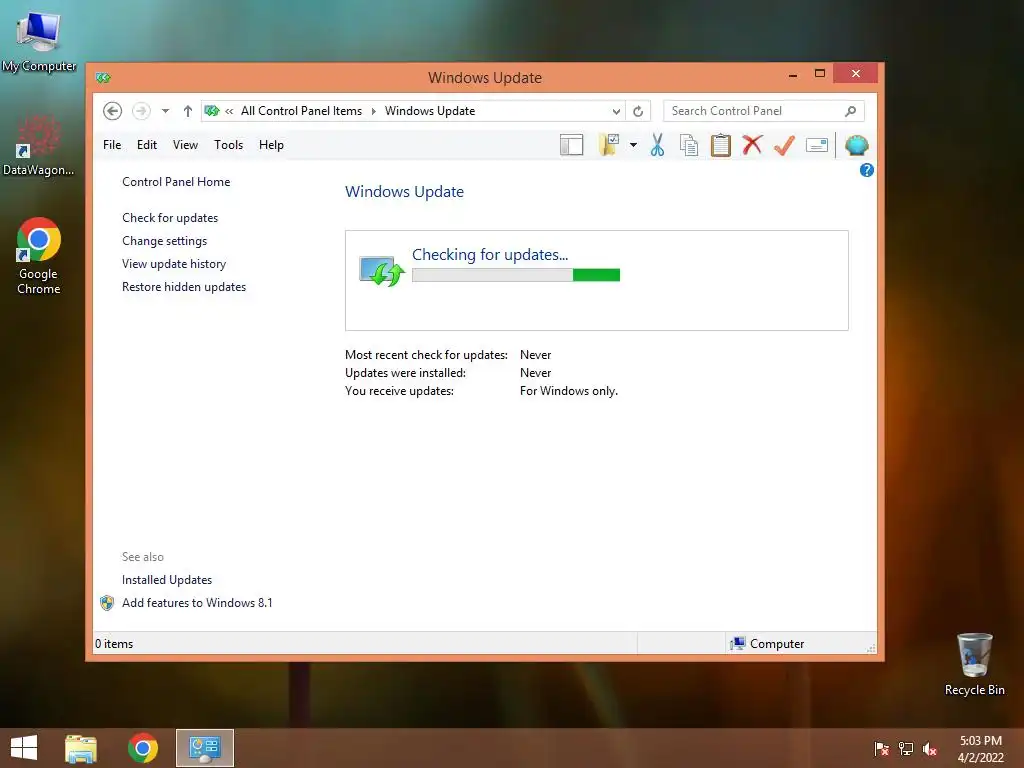Click the folder options toolbar icon
The image size is (1024, 768).
click(609, 145)
